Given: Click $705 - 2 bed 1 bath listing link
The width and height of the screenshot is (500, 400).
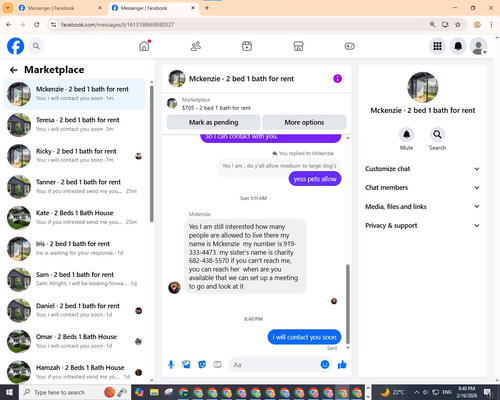Looking at the screenshot, I should [x=216, y=108].
